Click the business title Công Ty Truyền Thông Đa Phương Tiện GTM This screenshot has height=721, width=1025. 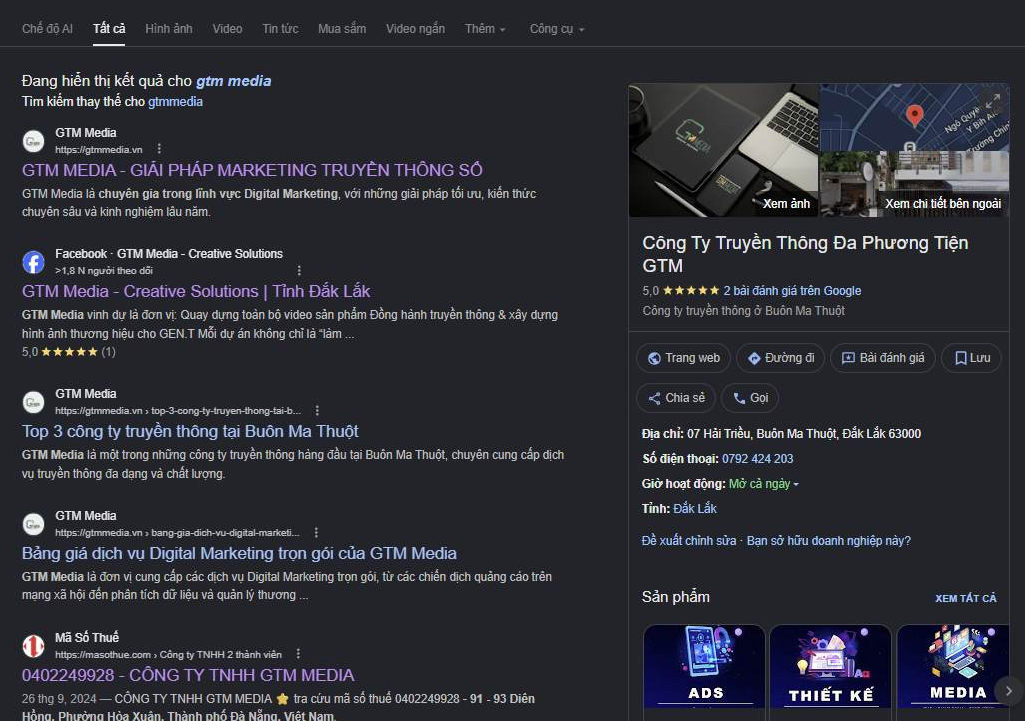805,254
